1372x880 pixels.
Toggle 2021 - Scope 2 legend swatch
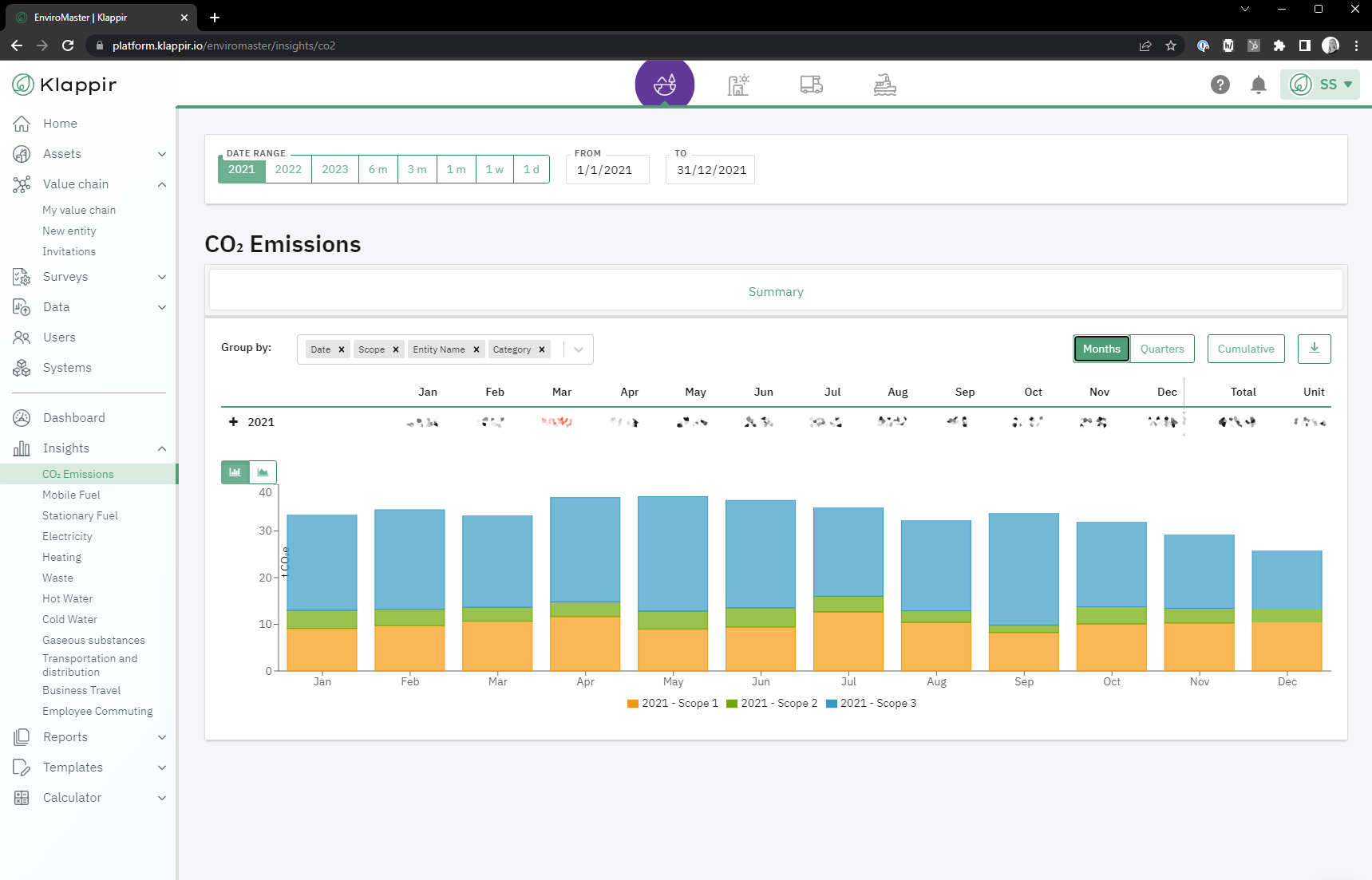732,704
